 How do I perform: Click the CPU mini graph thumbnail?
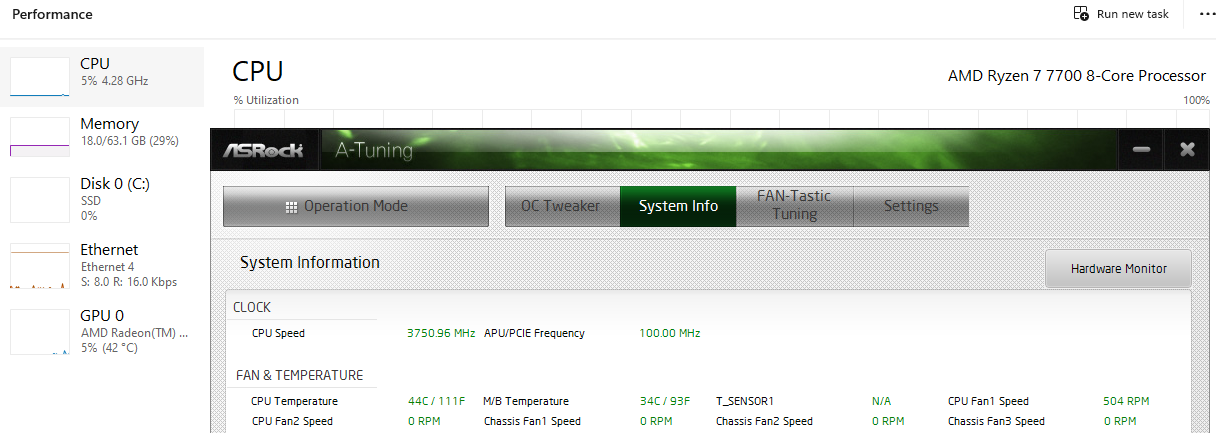[40, 77]
